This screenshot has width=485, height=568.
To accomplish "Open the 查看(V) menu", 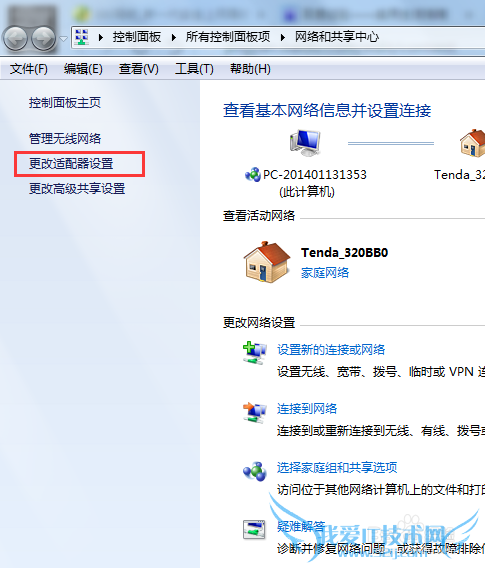I will coord(139,68).
